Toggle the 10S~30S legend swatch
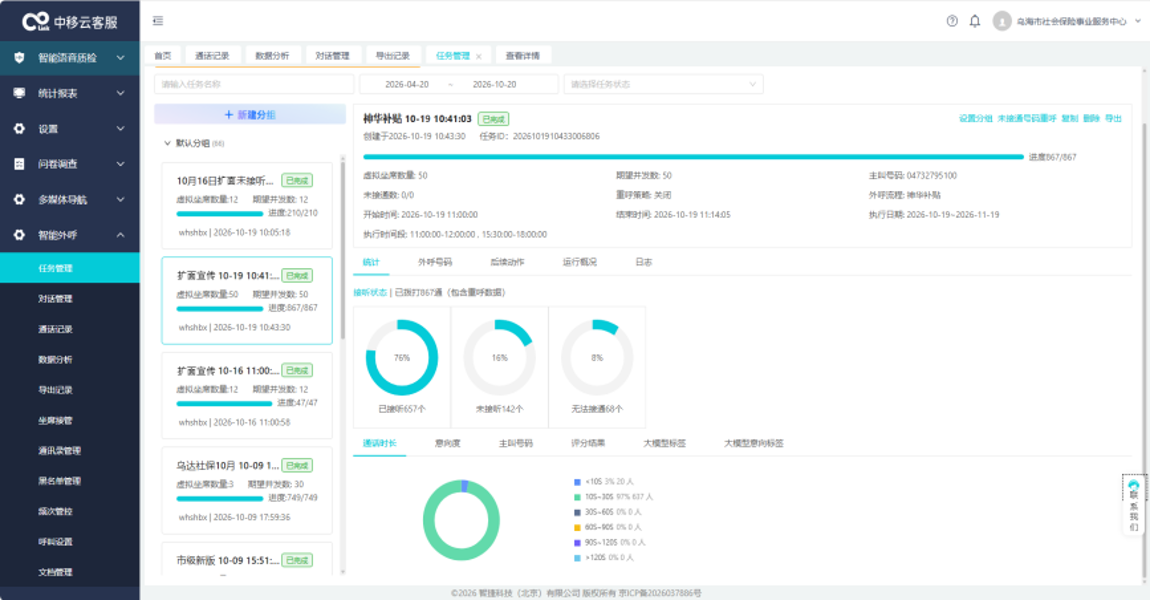The image size is (1150, 600). [x=577, y=497]
